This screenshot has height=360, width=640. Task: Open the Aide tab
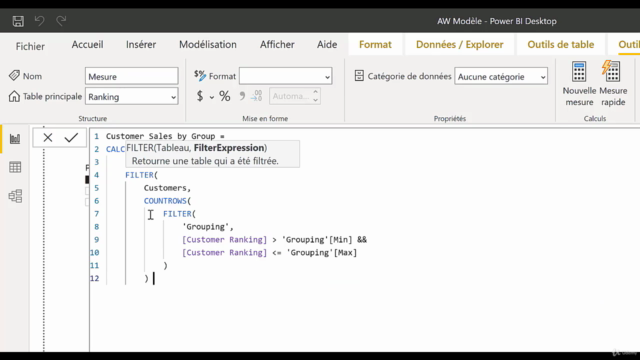coord(327,44)
